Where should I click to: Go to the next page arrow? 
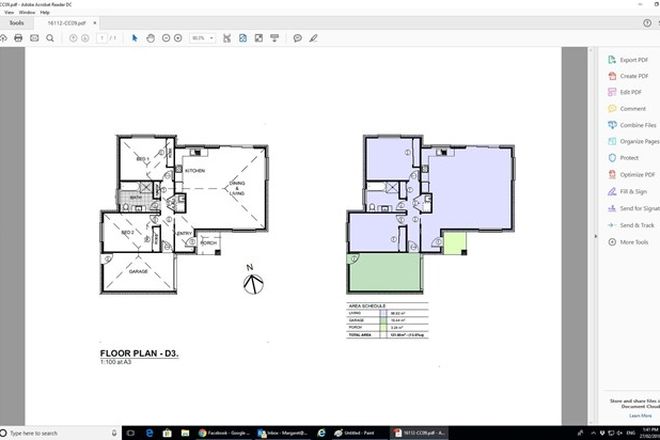86,37
